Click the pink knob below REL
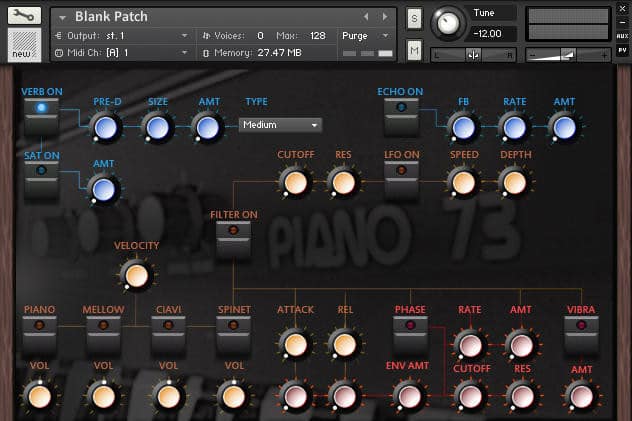This screenshot has height=421, width=632. coord(345,396)
